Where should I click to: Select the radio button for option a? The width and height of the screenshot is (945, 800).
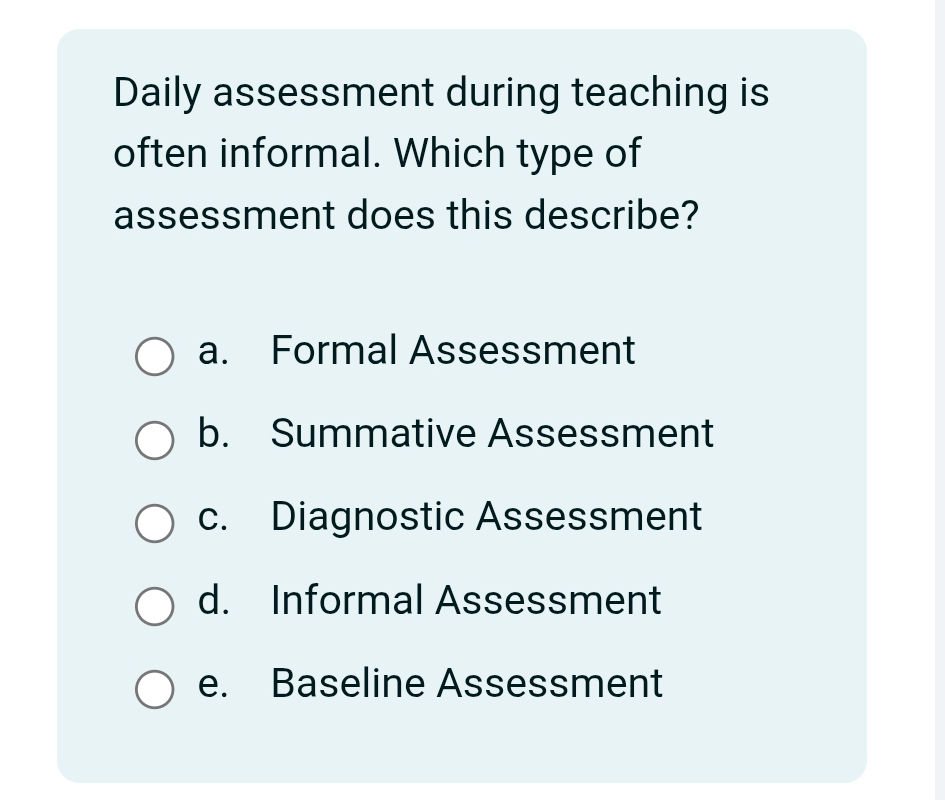point(155,356)
